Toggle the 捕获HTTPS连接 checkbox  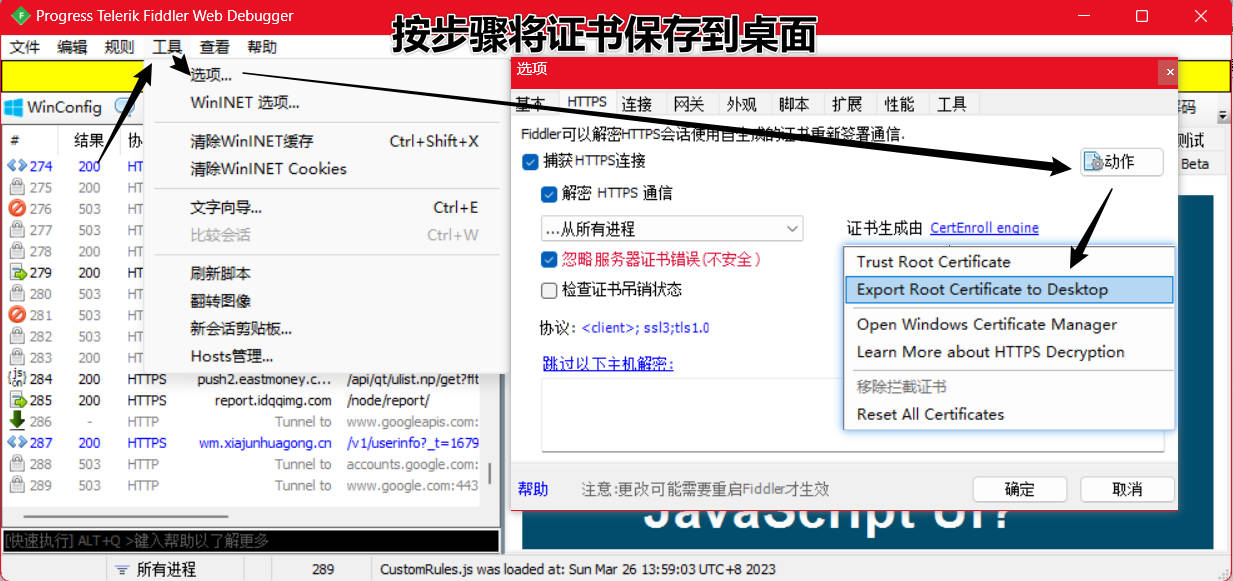pyautogui.click(x=530, y=161)
